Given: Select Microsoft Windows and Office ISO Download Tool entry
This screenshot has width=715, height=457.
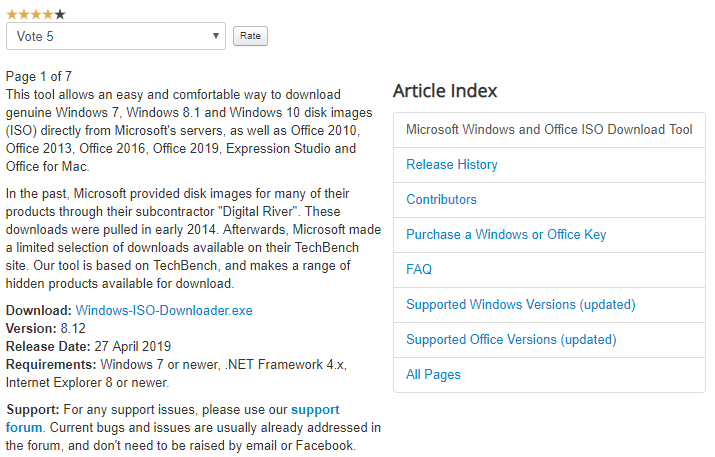Looking at the screenshot, I should [549, 130].
